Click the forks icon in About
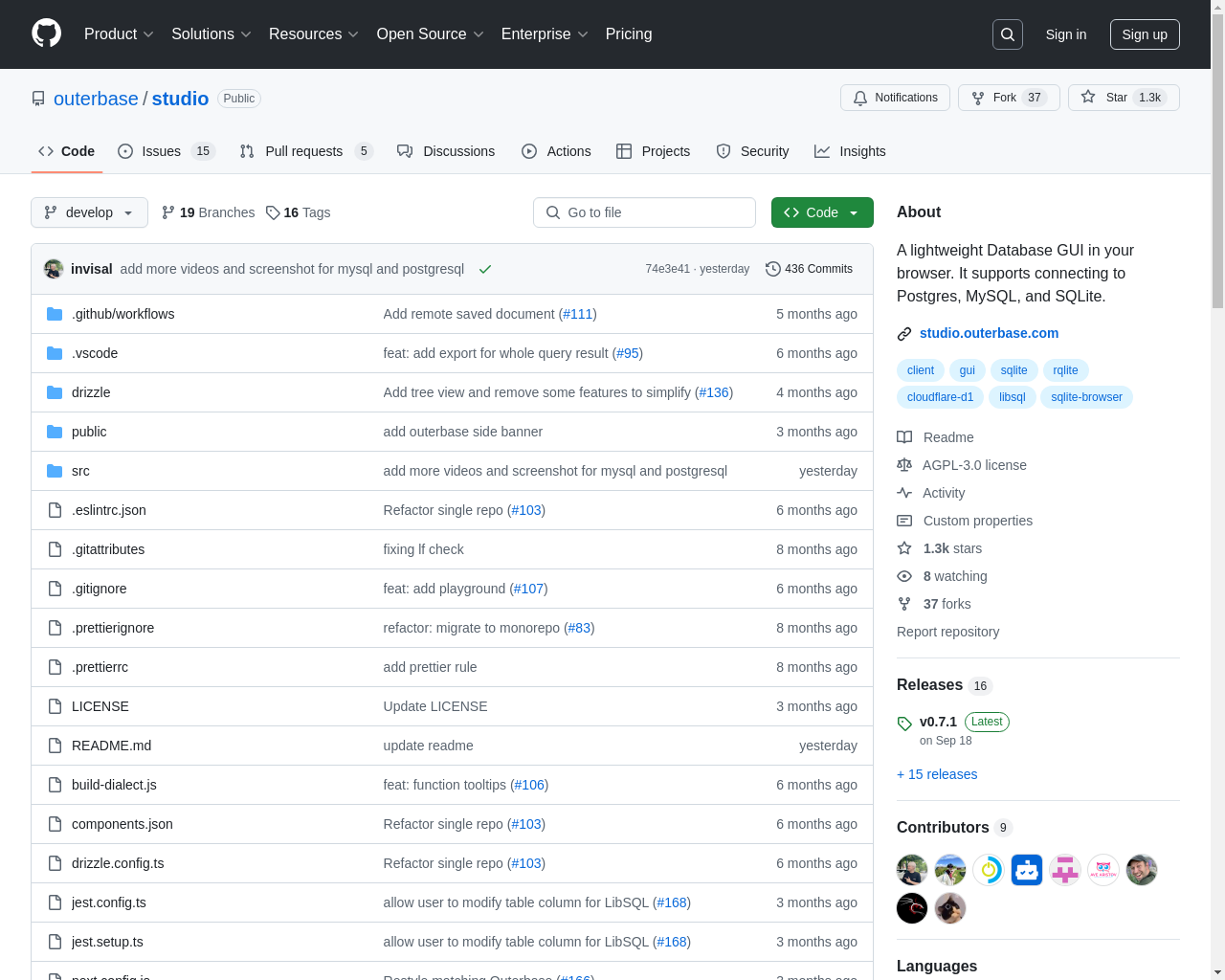1225x980 pixels. [904, 604]
